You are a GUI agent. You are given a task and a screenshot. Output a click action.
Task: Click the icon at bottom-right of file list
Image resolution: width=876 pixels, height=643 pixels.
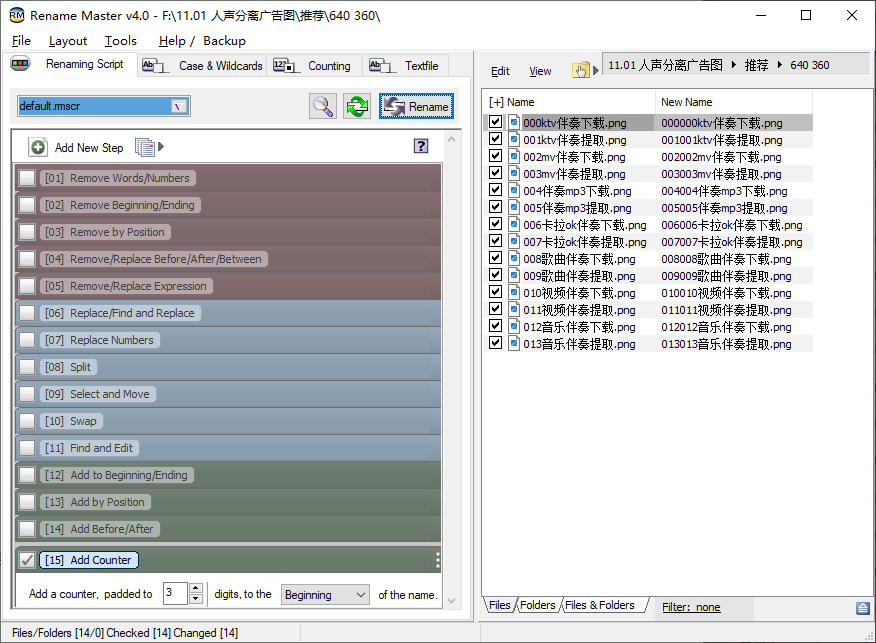point(862,607)
